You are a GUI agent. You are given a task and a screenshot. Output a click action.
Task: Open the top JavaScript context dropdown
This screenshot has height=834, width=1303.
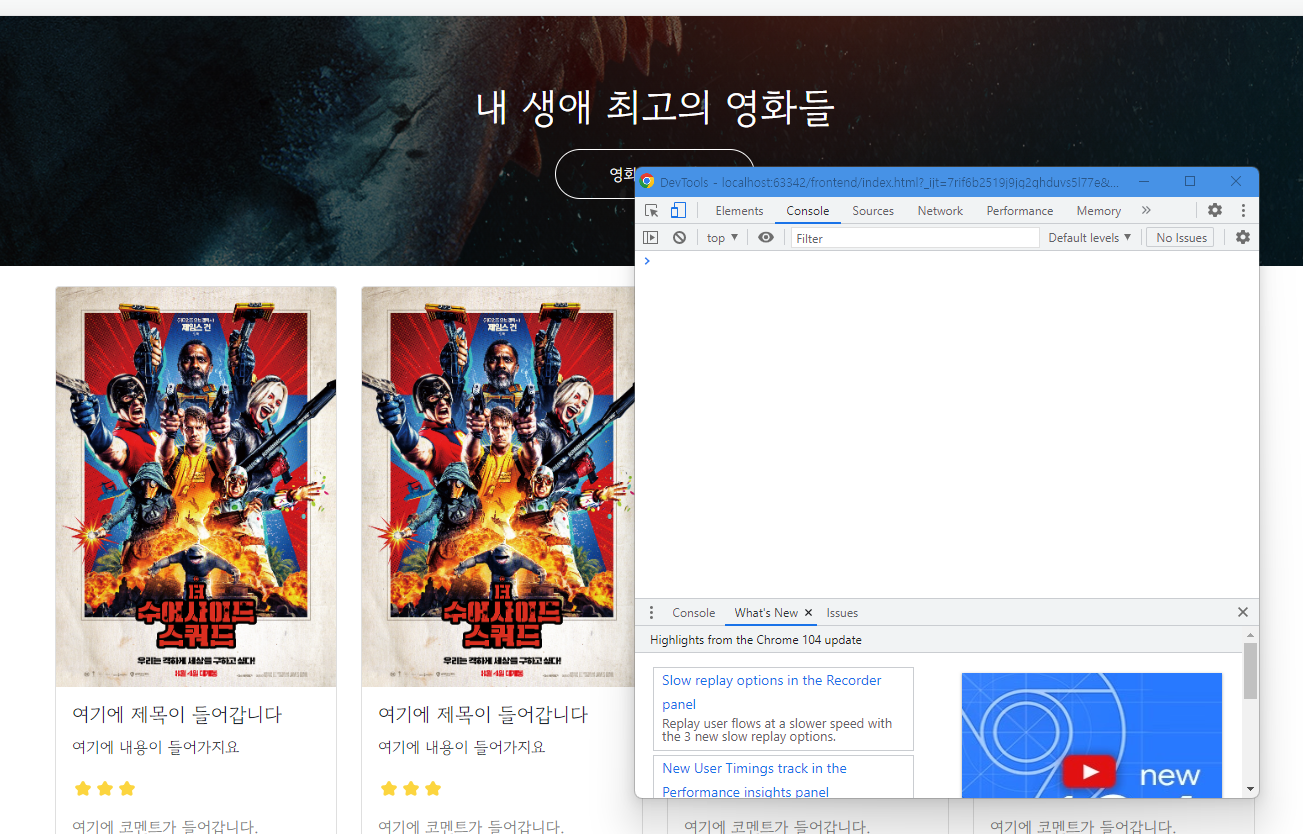[722, 238]
